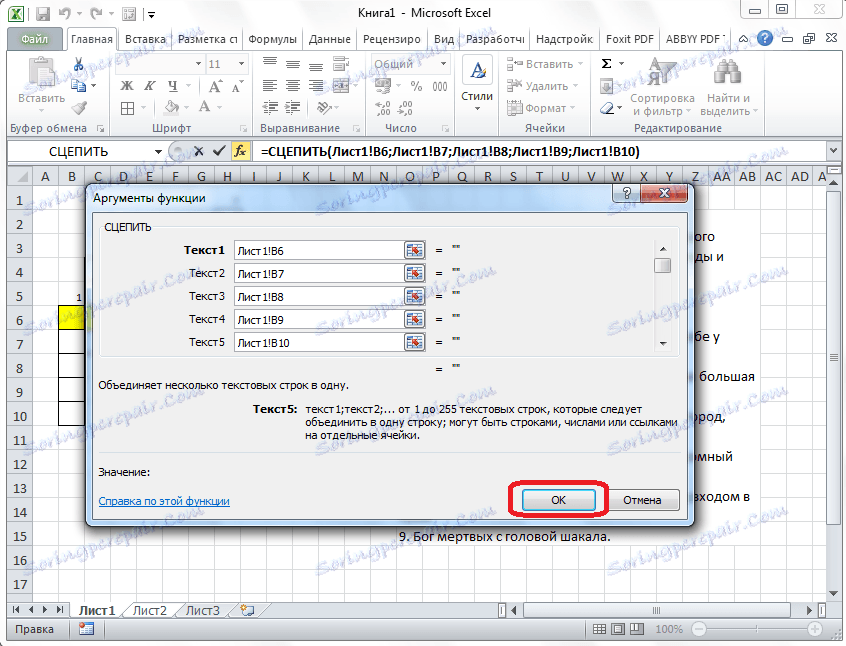
Task: Click the Comma Style 000 icon
Action: (x=440, y=86)
